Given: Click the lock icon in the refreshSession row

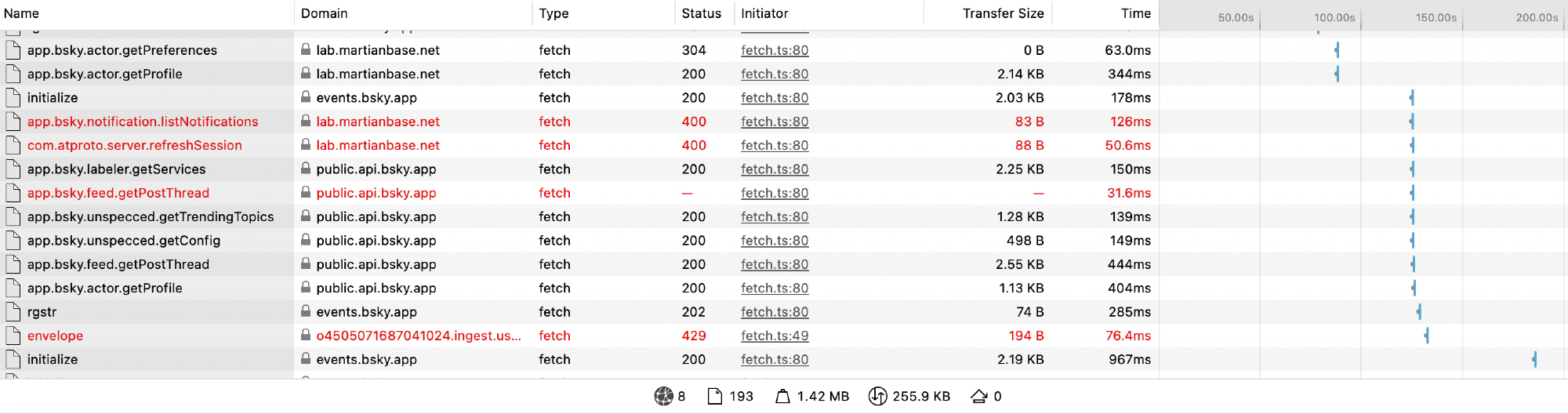Looking at the screenshot, I should tap(306, 145).
